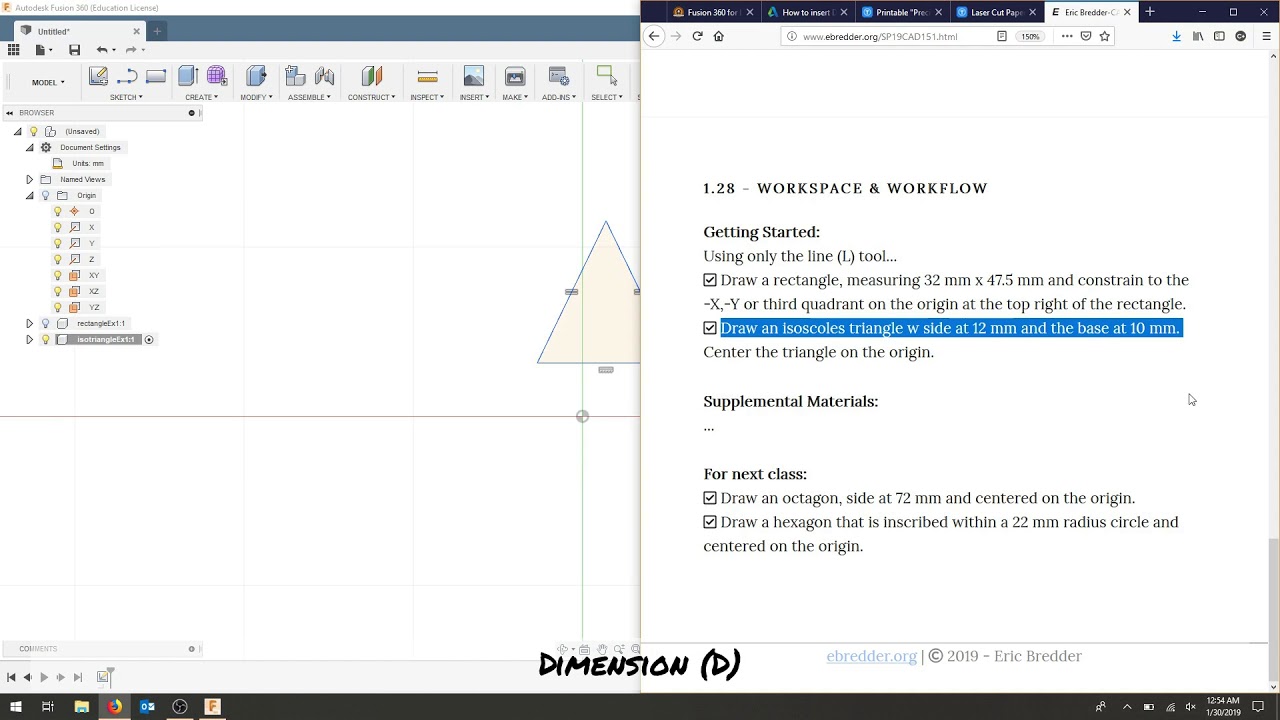Open the SKETCH dropdown menu
Screen dimensions: 1280x720
(126, 97)
